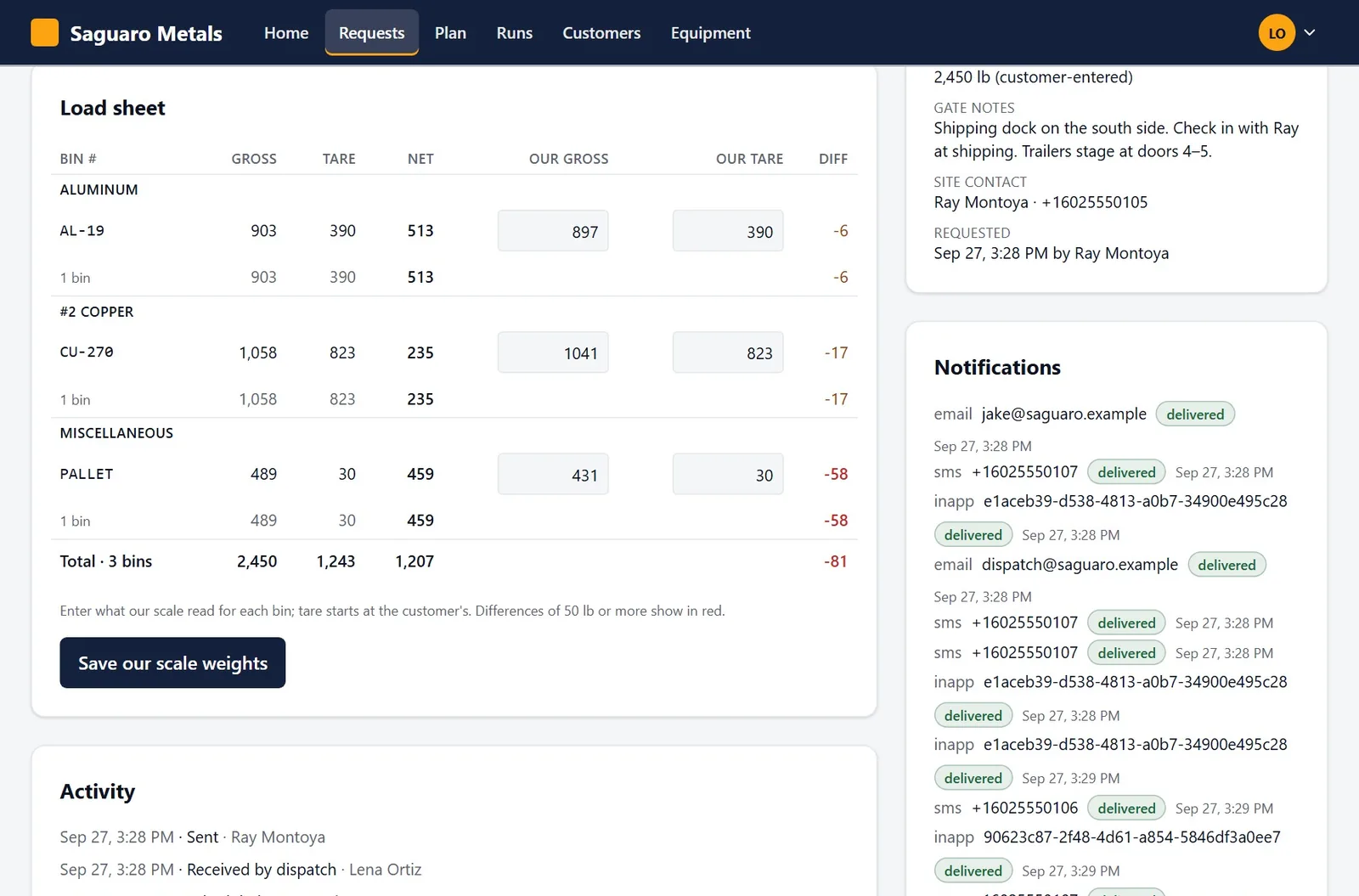Edit Our Gross field for PALLET
Viewport: 1359px width, 896px height.
point(553,474)
